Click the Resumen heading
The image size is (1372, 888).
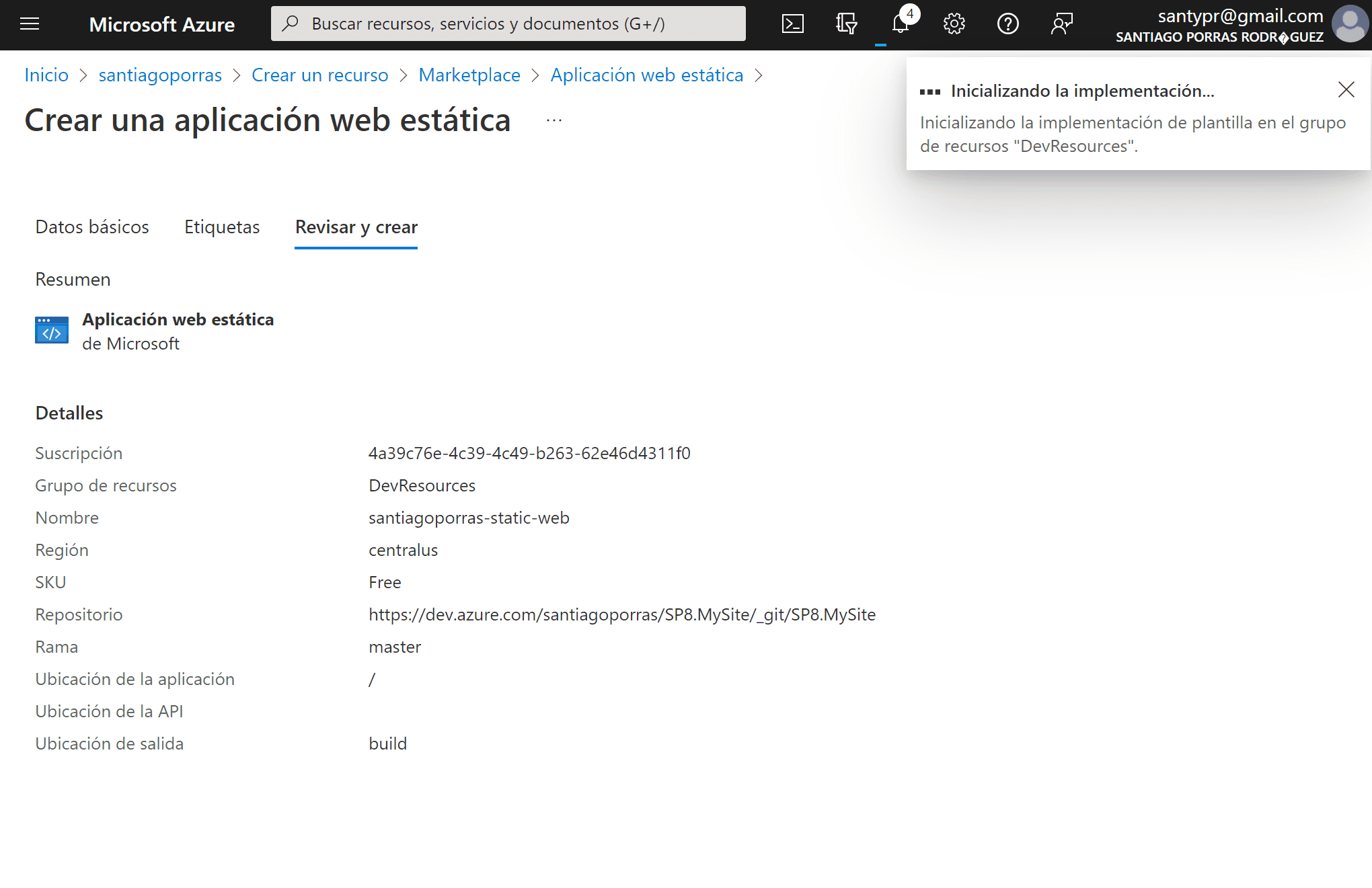coord(73,280)
